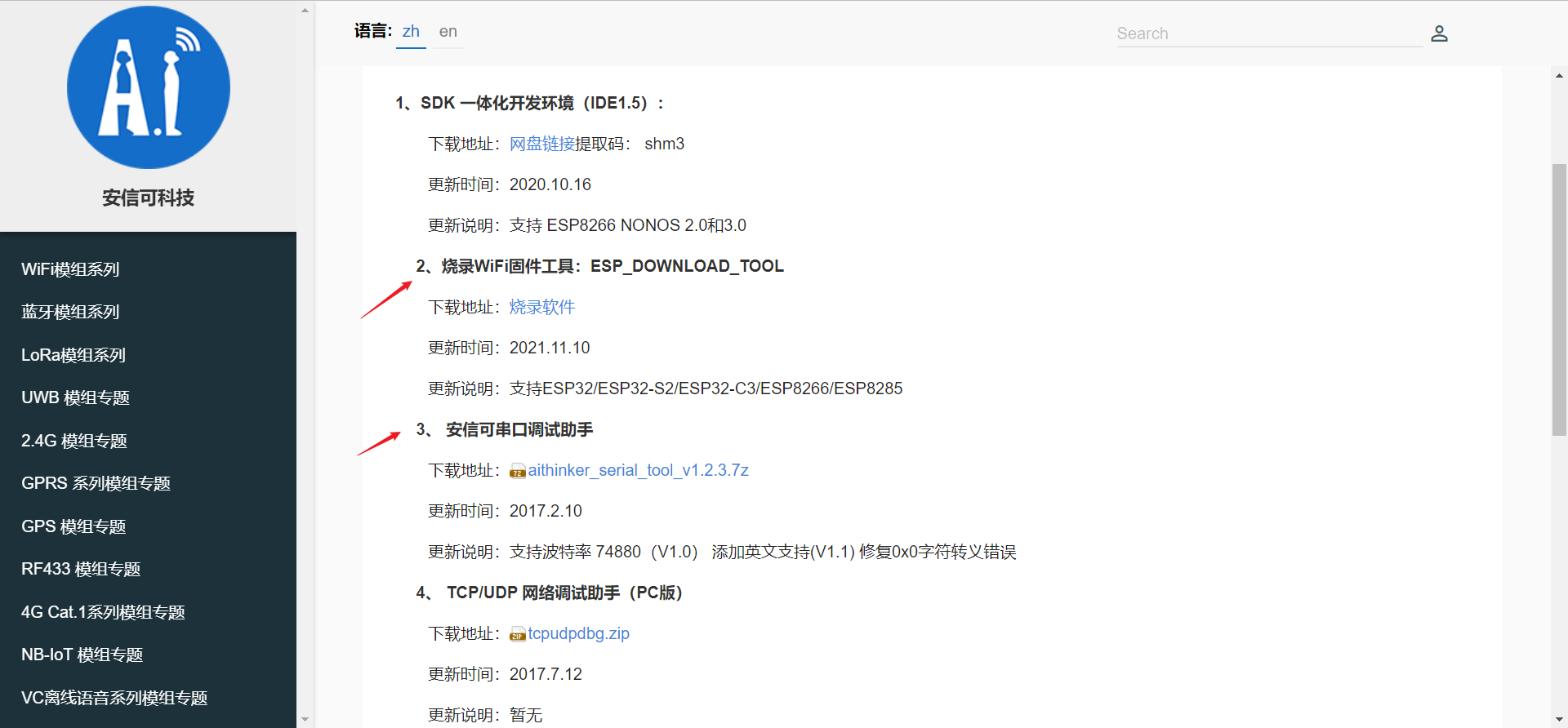Screen dimensions: 1568x728
Task: Click the page scrollbar thumb
Action: (1559, 300)
